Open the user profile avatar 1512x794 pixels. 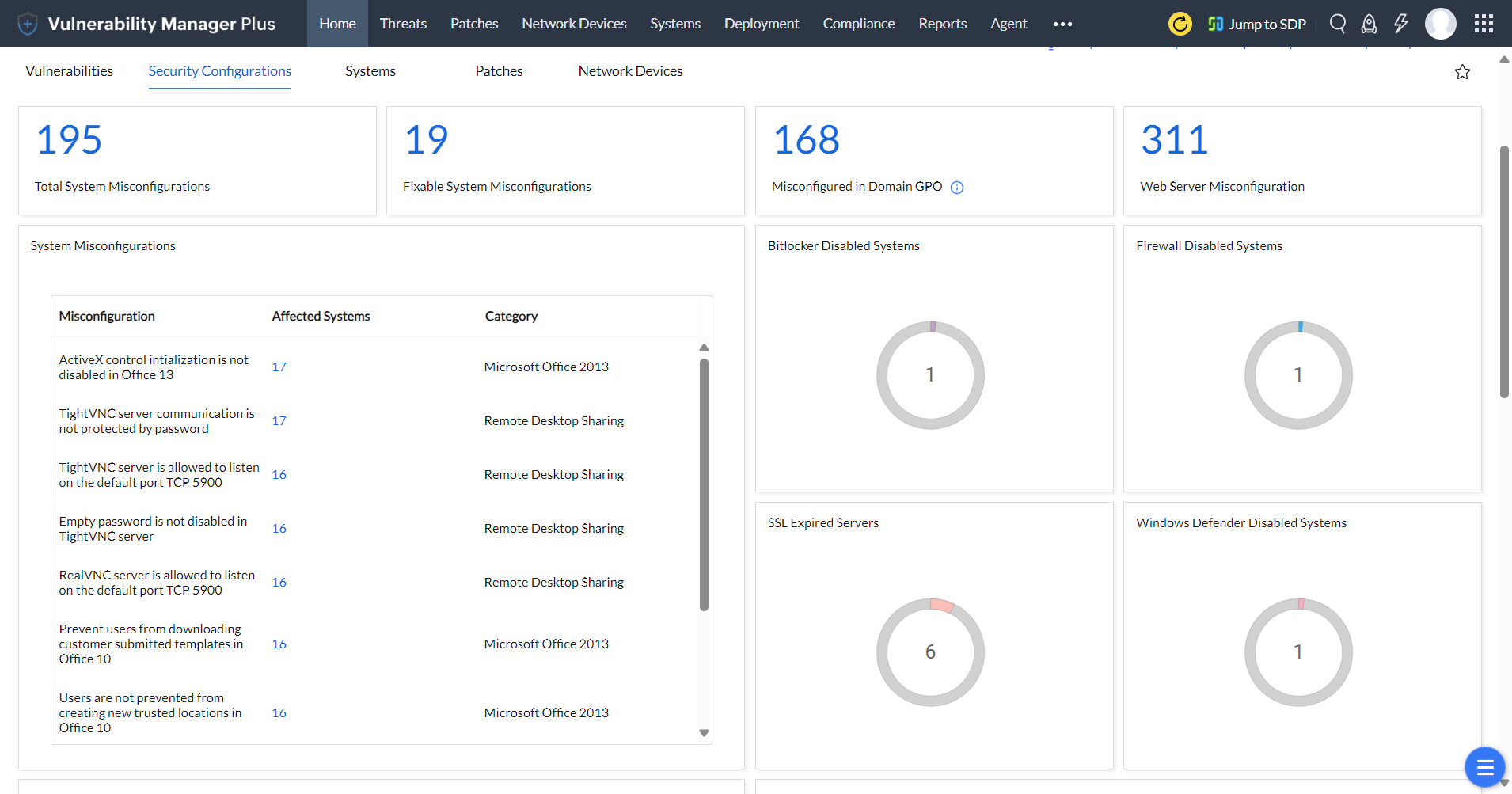point(1440,24)
